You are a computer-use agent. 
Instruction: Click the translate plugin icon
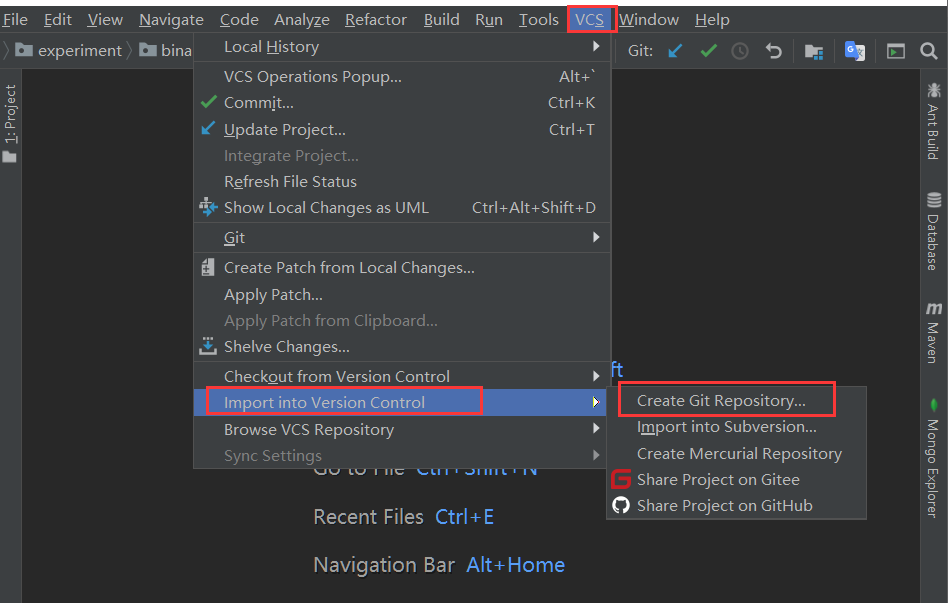(854, 51)
